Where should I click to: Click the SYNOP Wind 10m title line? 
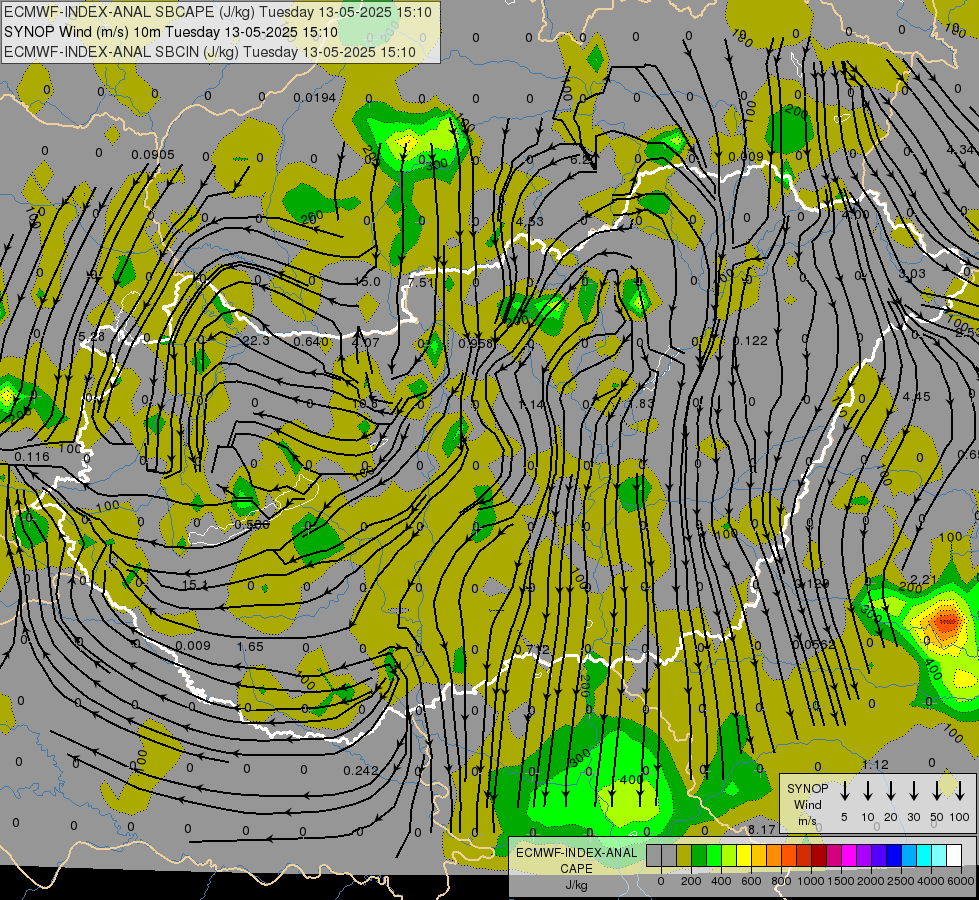pyautogui.click(x=170, y=32)
